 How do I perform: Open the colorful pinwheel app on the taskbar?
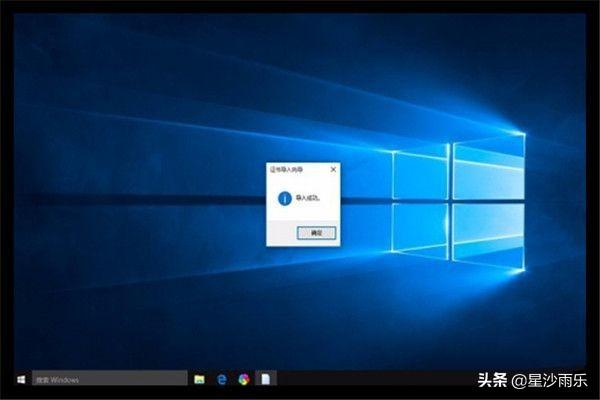pyautogui.click(x=244, y=379)
